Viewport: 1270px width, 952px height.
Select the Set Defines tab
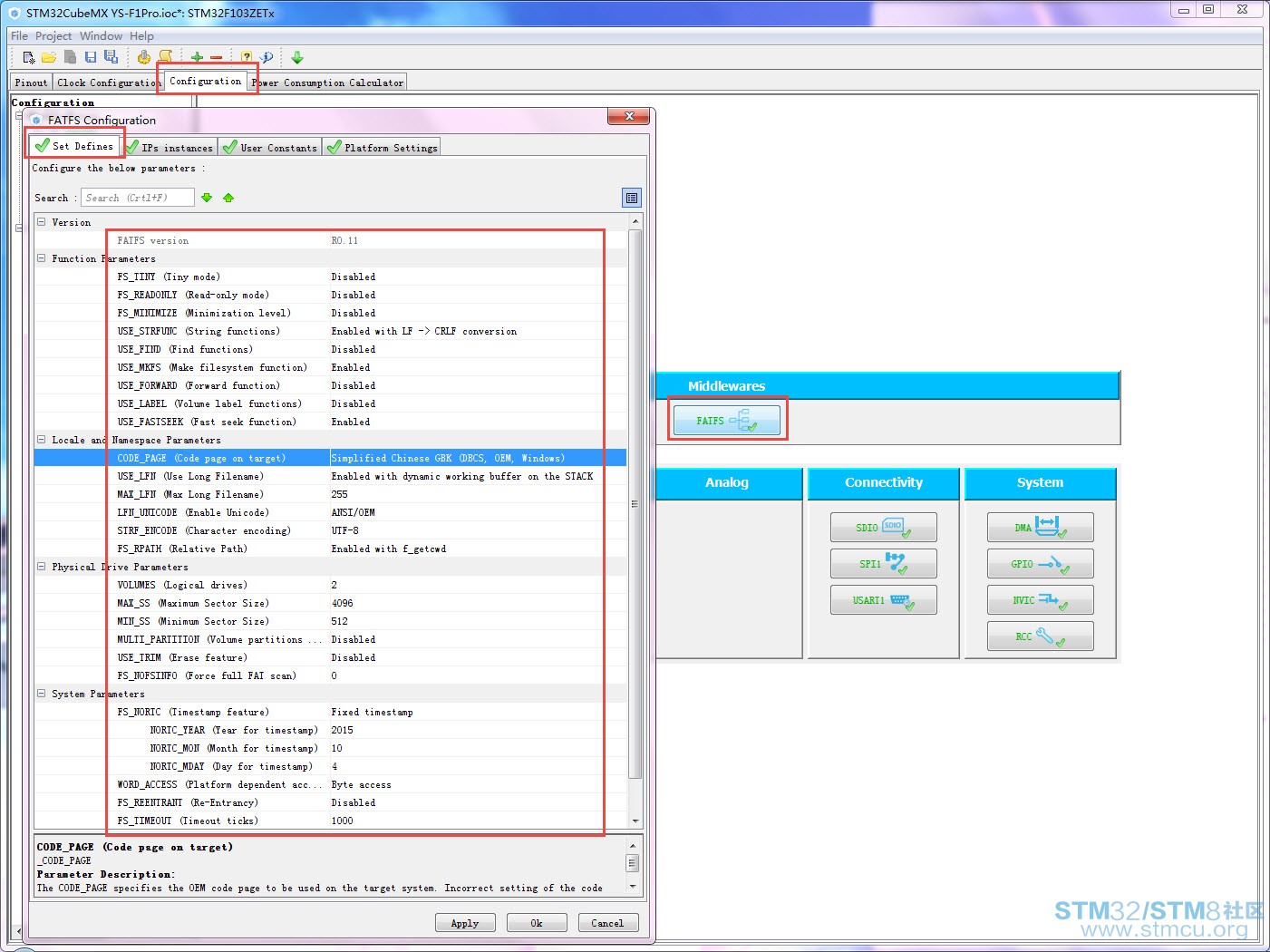(x=74, y=146)
